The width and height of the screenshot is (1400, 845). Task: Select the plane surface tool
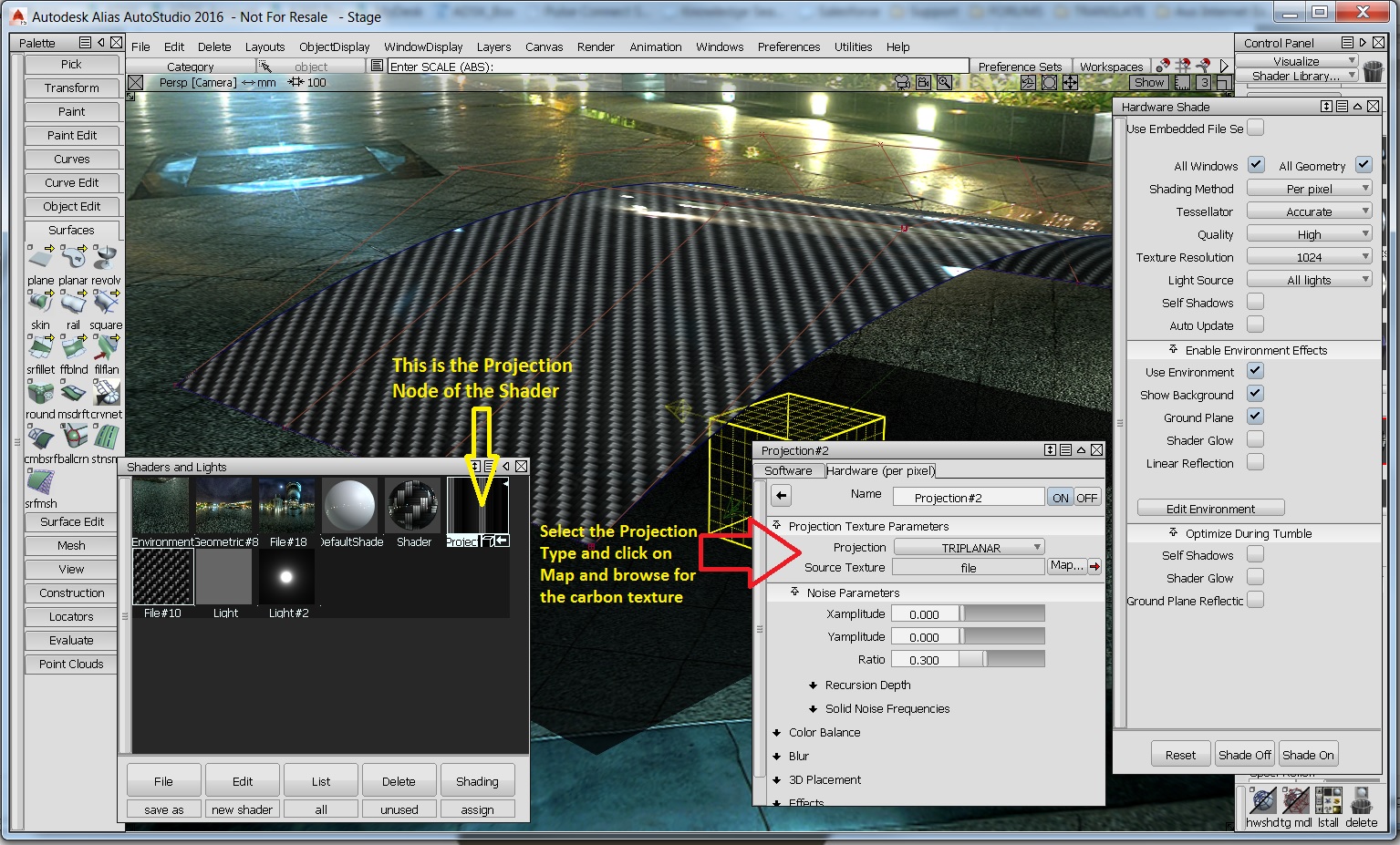(40, 258)
